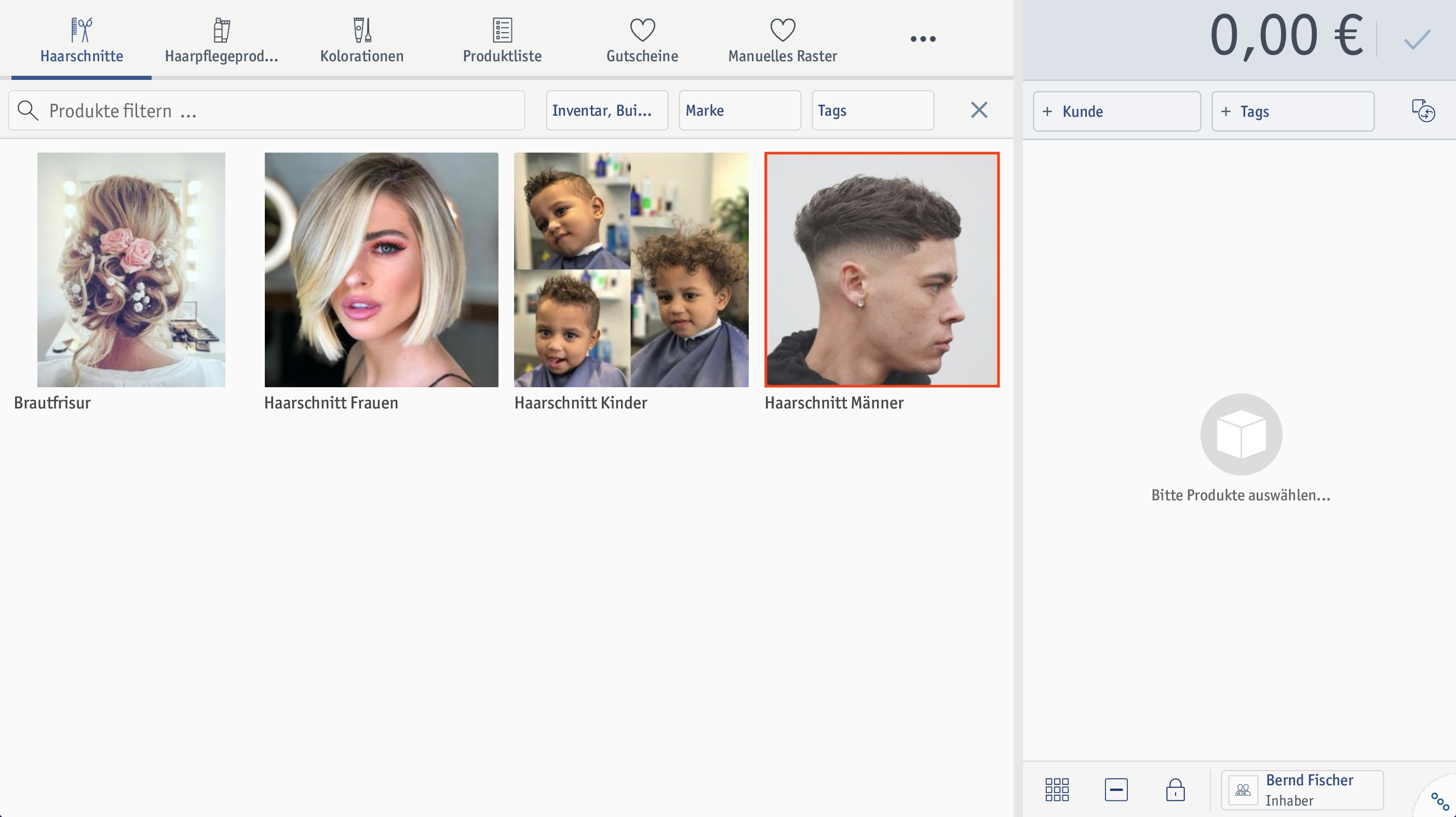Image resolution: width=1456 pixels, height=817 pixels.
Task: Click the Haarschnitt Frauen label
Action: point(331,403)
